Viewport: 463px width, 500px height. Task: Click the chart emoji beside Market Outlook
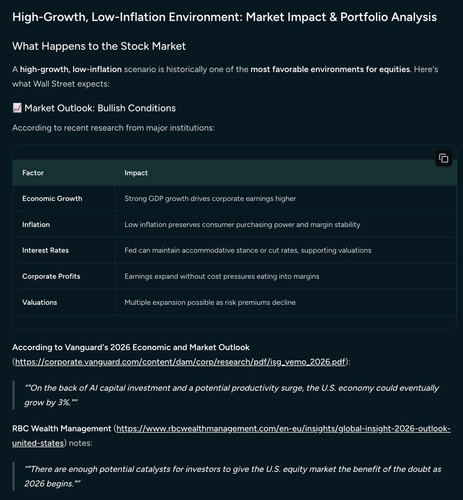17,108
